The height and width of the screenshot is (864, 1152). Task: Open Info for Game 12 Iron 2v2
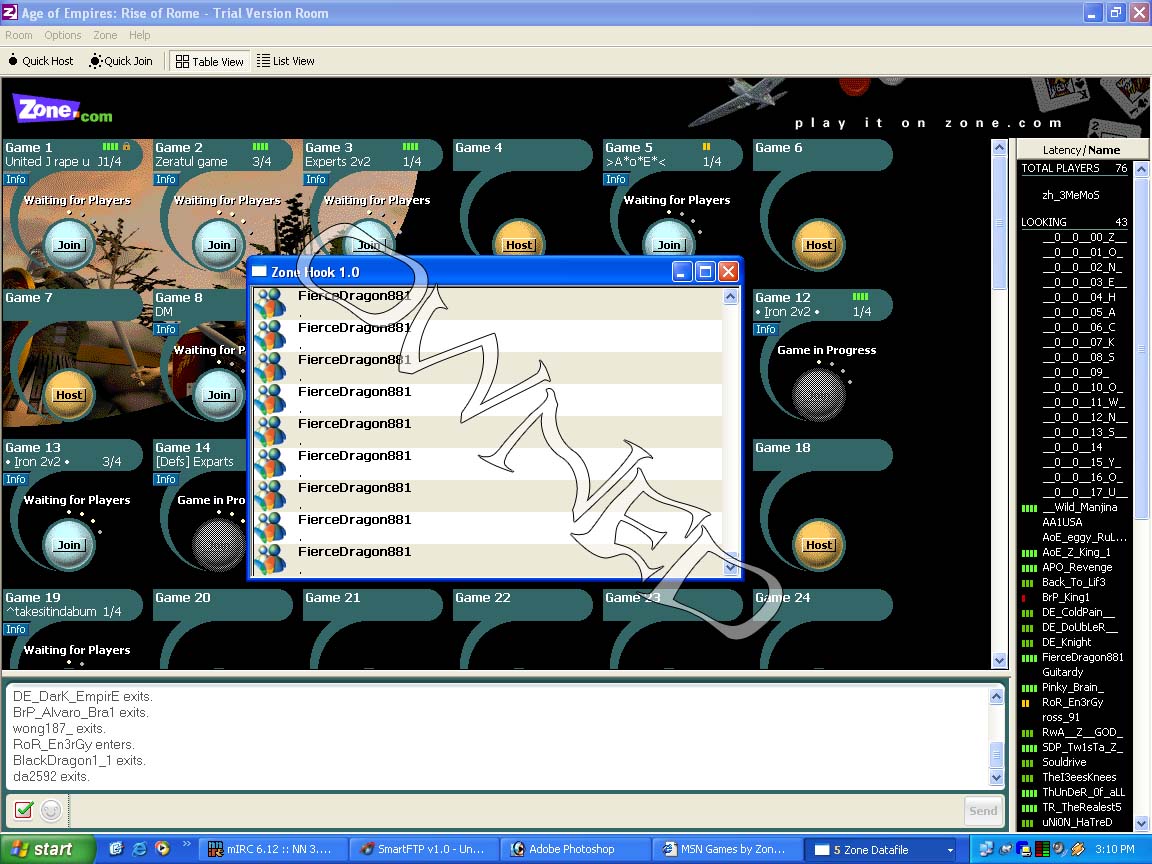[765, 329]
